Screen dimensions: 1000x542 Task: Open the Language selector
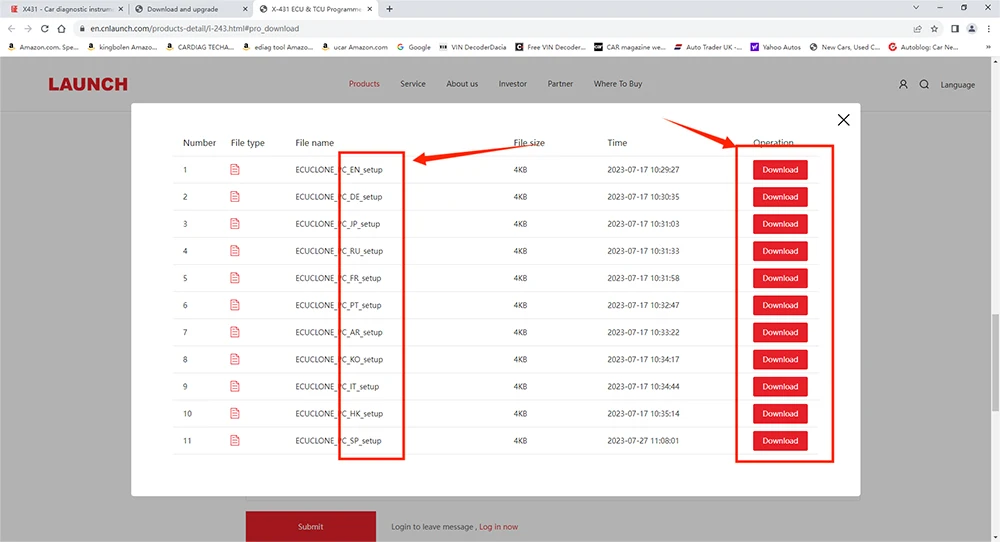pos(957,85)
